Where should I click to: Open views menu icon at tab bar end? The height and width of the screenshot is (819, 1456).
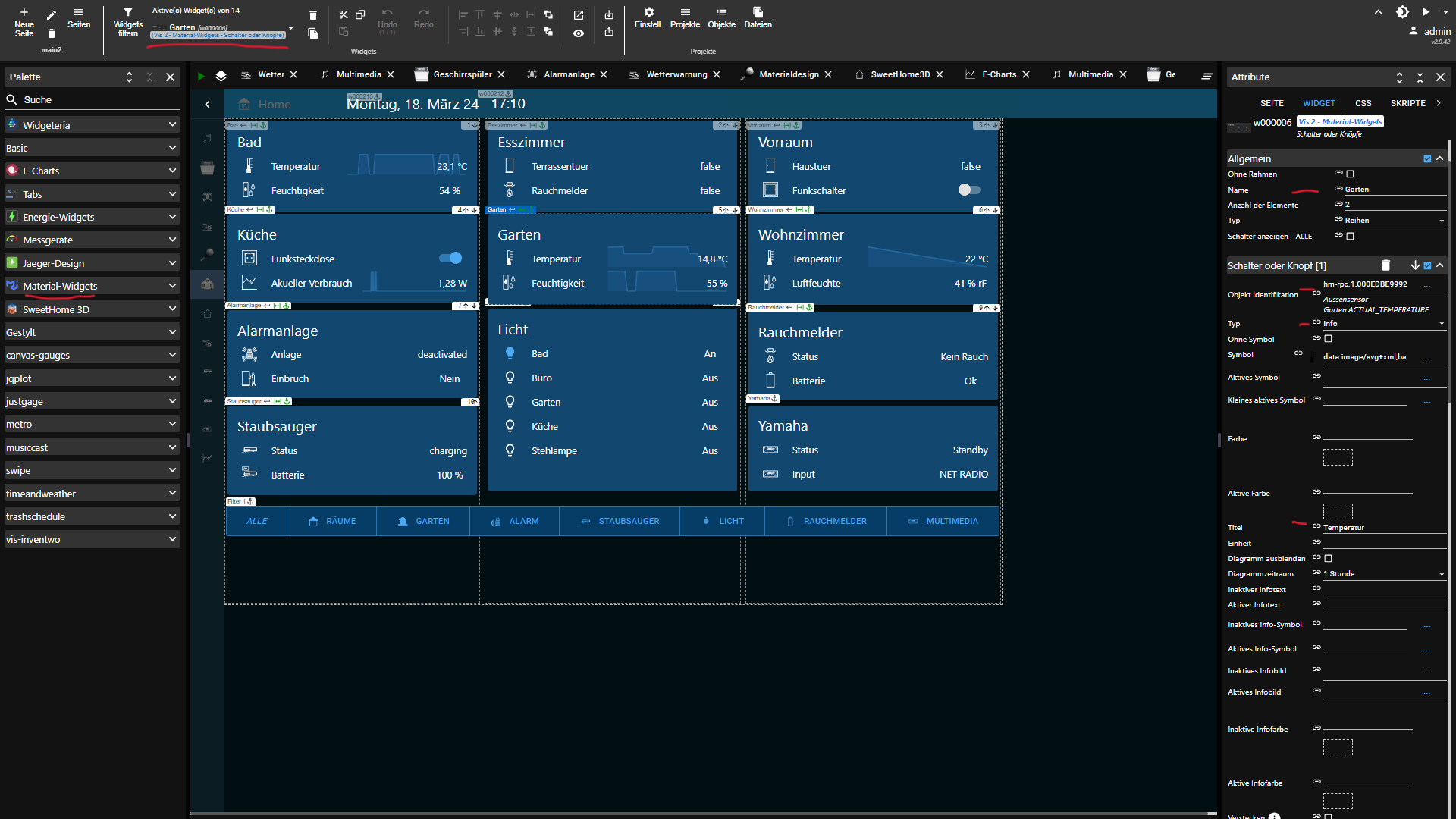[1207, 75]
